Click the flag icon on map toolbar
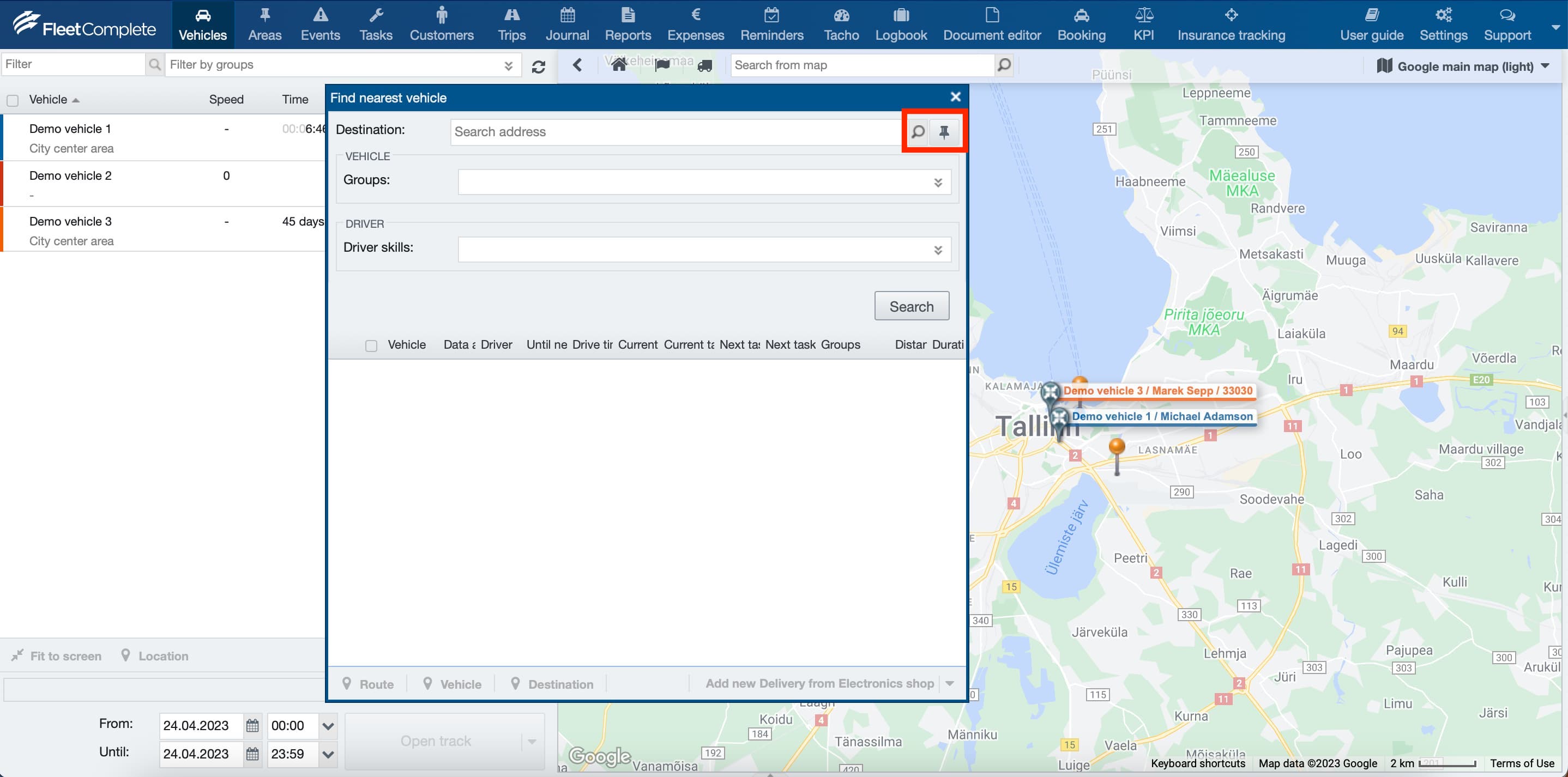The height and width of the screenshot is (777, 1568). [x=662, y=65]
